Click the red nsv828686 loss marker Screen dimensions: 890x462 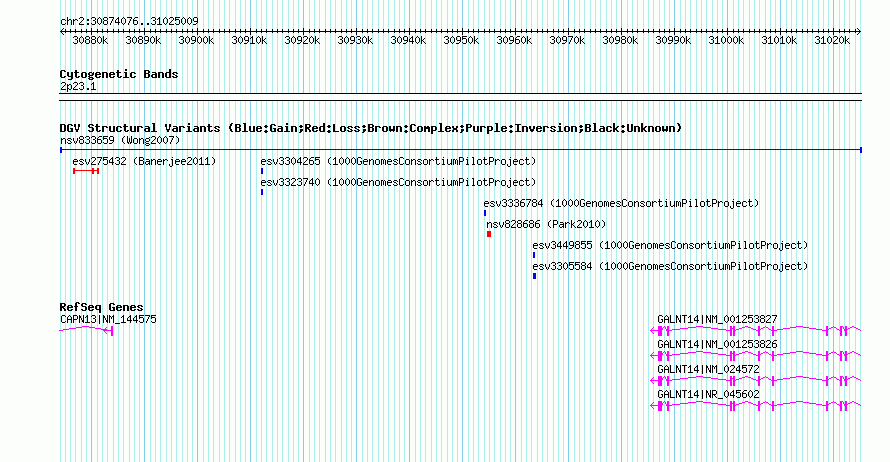click(489, 234)
